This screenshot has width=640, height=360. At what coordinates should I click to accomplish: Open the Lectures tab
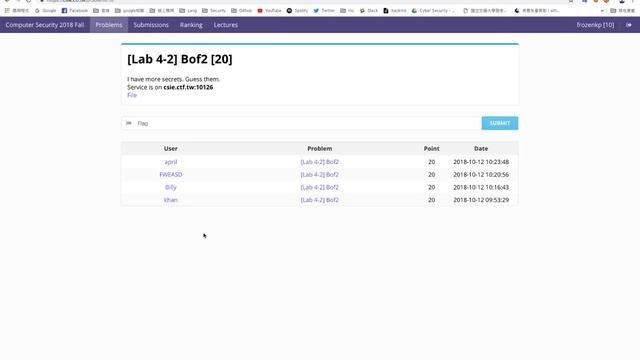point(226,25)
